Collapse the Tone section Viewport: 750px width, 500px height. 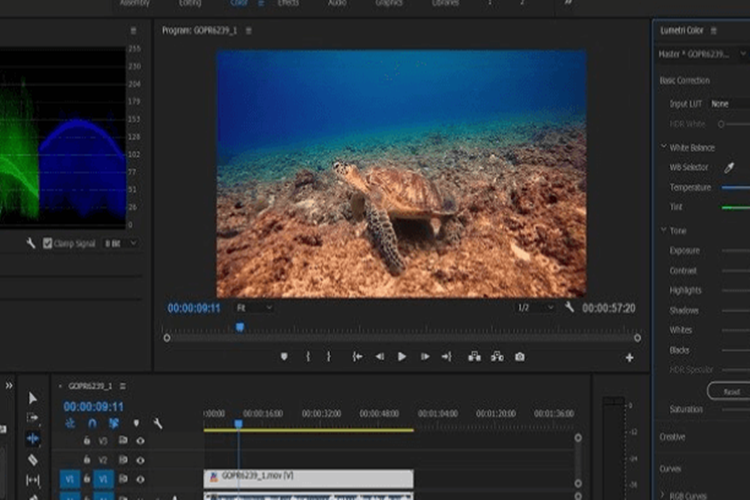[x=663, y=230]
